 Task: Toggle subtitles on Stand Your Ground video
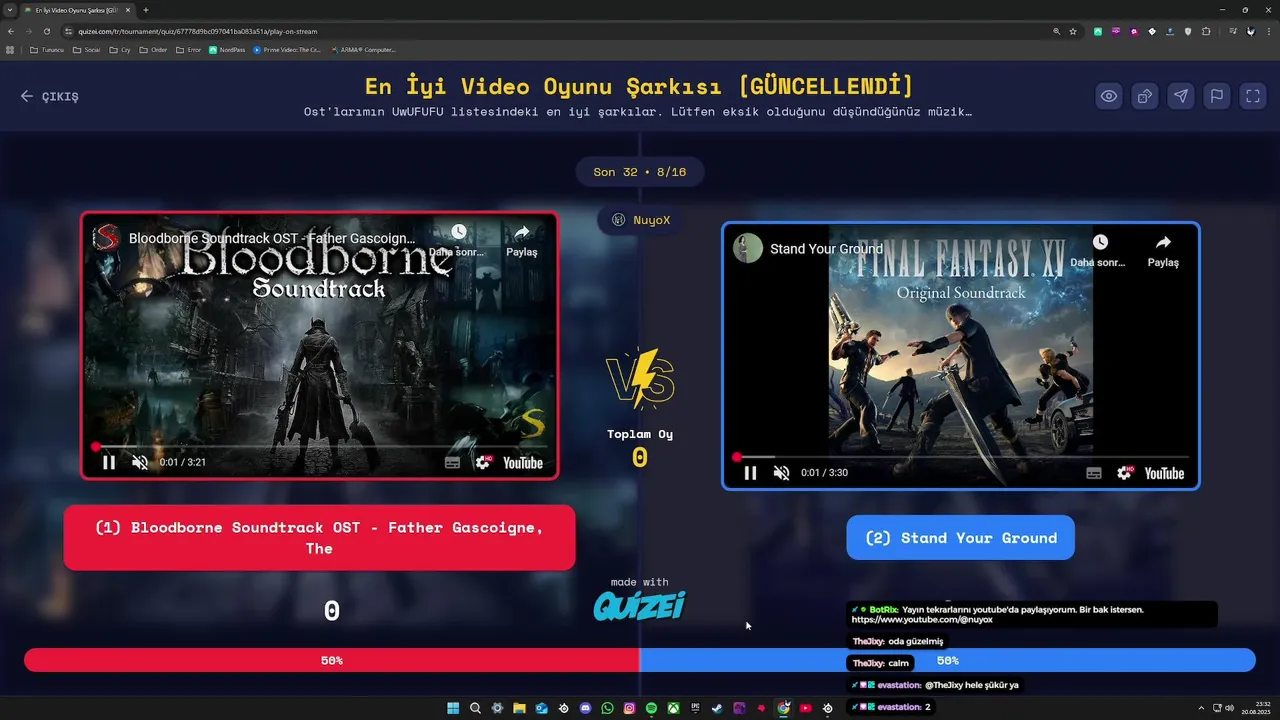point(1094,473)
